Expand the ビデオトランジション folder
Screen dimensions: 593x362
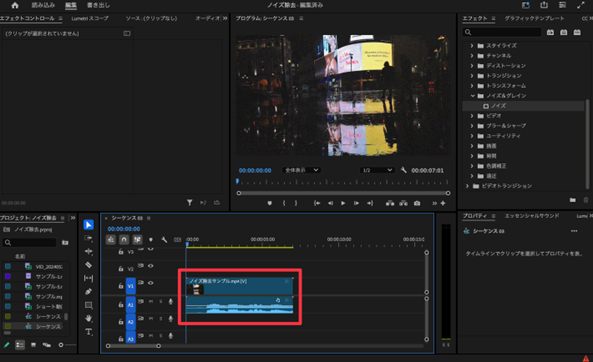(x=467, y=186)
